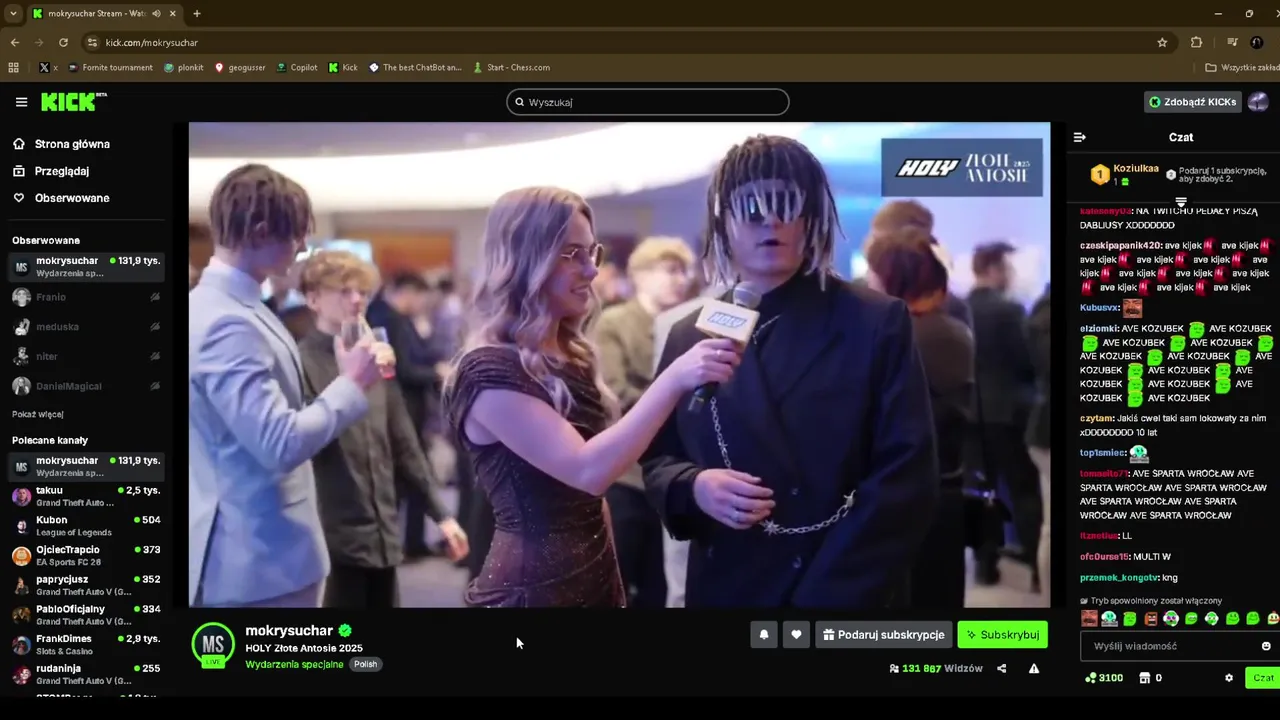1280x720 pixels.
Task: Select the first emote in quick emote row
Action: (x=1089, y=619)
